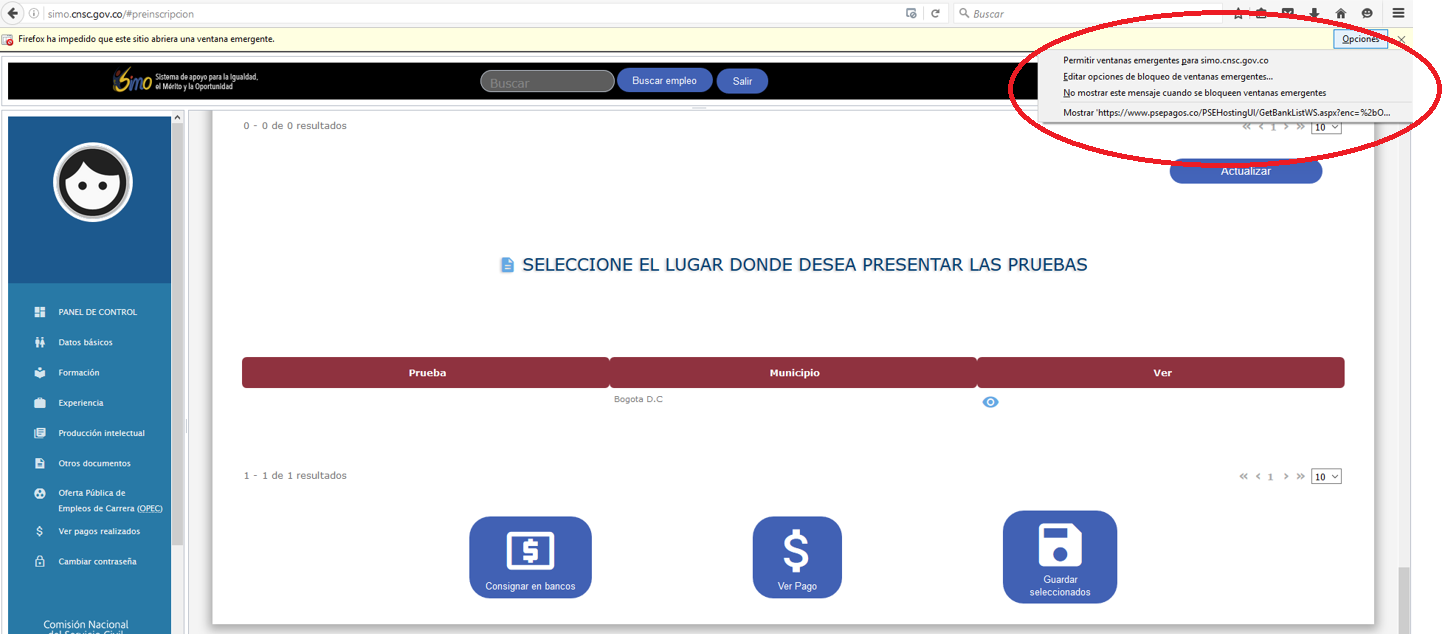
Task: Click the Firefox downloads arrow icon
Action: (1314, 14)
